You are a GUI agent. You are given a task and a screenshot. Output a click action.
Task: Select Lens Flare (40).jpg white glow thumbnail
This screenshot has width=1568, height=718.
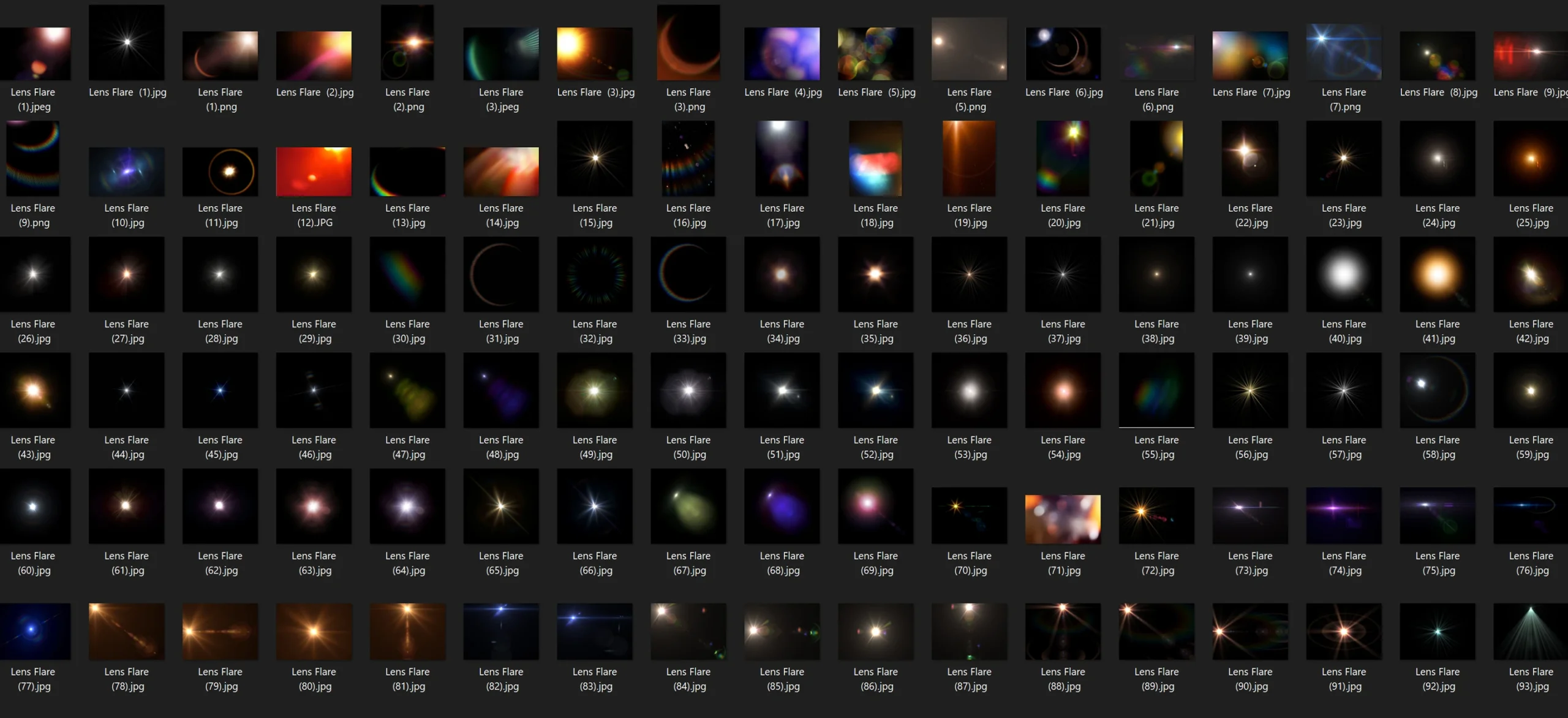coord(1343,274)
